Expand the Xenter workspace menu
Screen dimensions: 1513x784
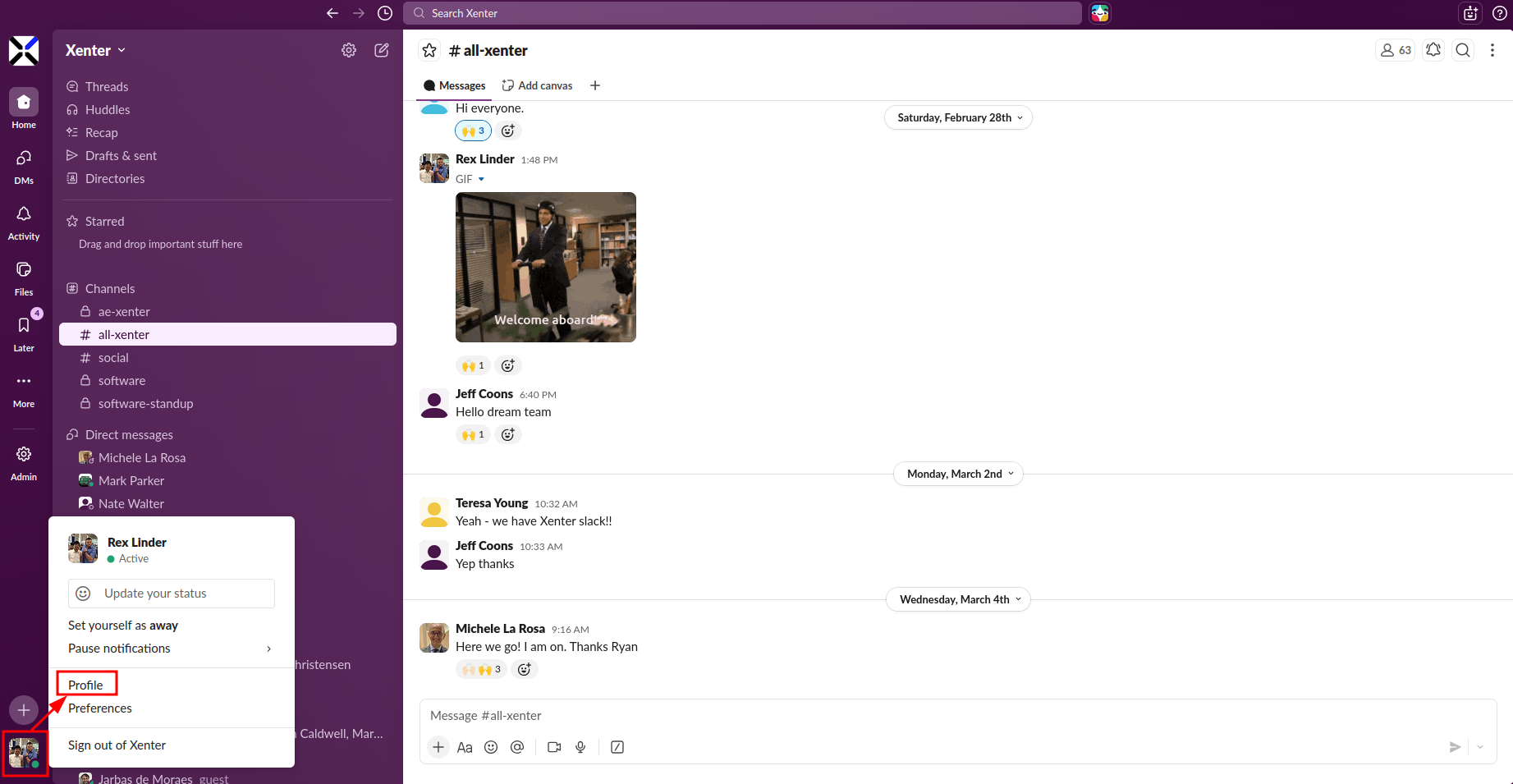[x=95, y=50]
